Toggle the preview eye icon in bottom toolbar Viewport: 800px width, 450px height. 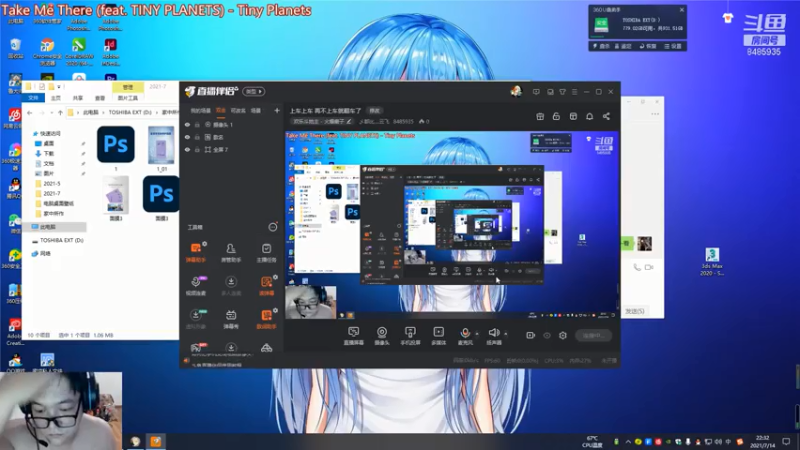coord(547,335)
